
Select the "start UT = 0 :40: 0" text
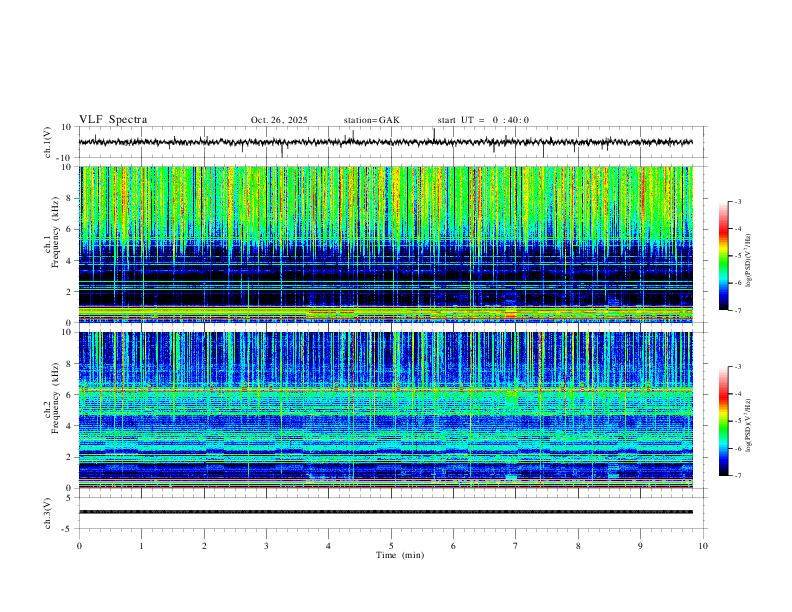point(483,120)
